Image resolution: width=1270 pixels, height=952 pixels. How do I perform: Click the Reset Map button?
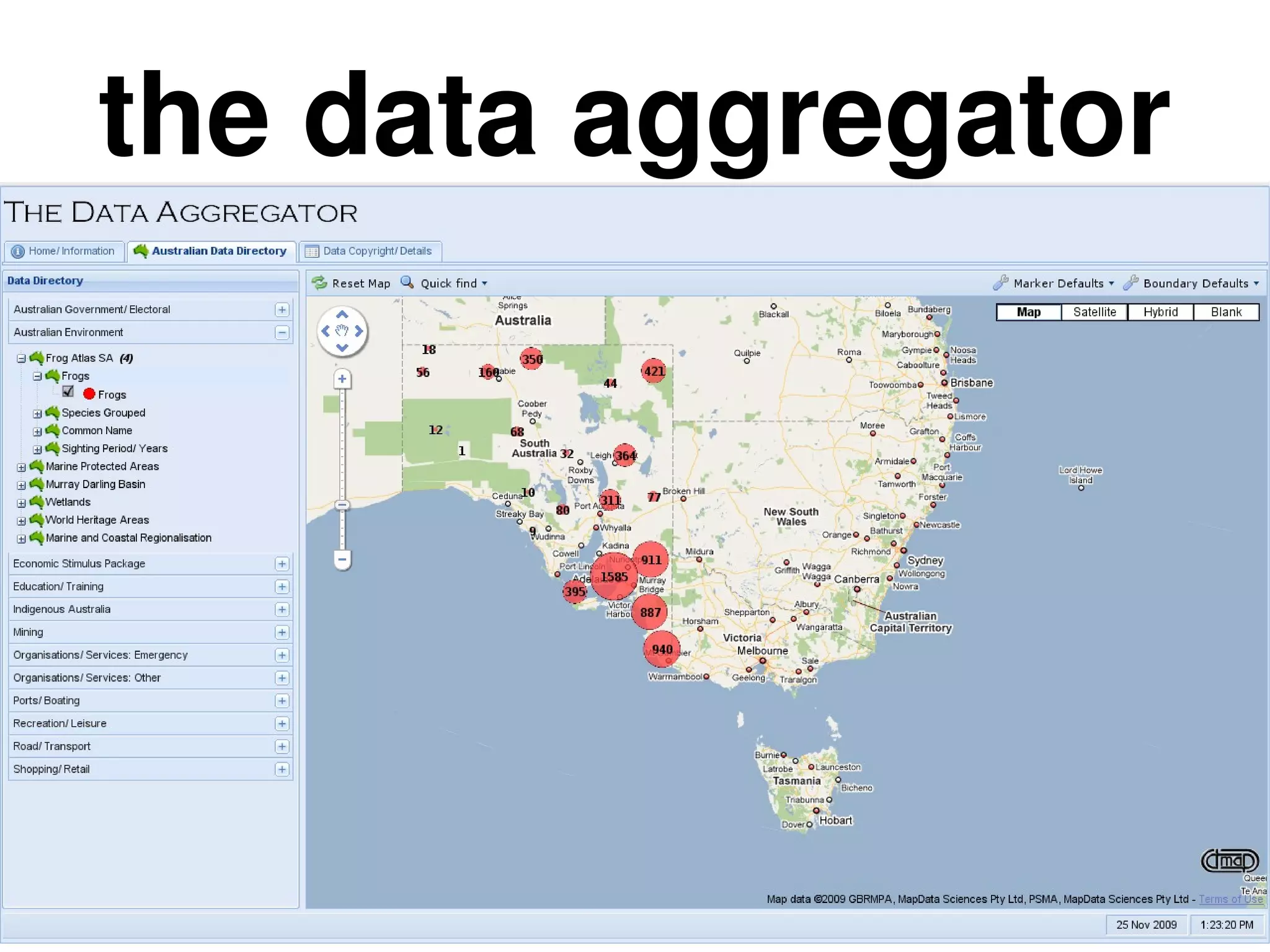click(352, 283)
